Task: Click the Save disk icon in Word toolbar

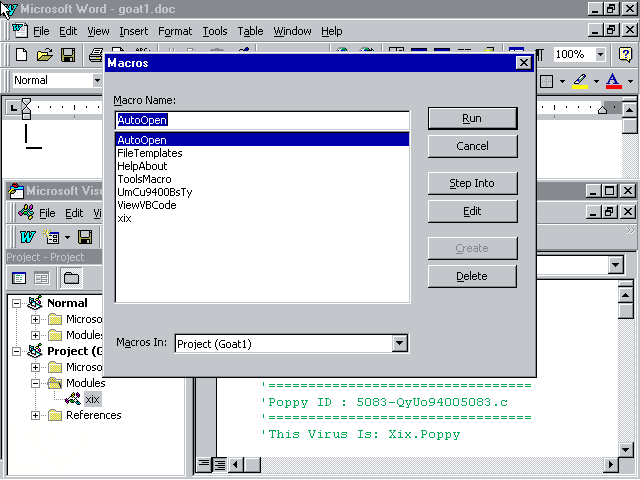Action: [68, 54]
